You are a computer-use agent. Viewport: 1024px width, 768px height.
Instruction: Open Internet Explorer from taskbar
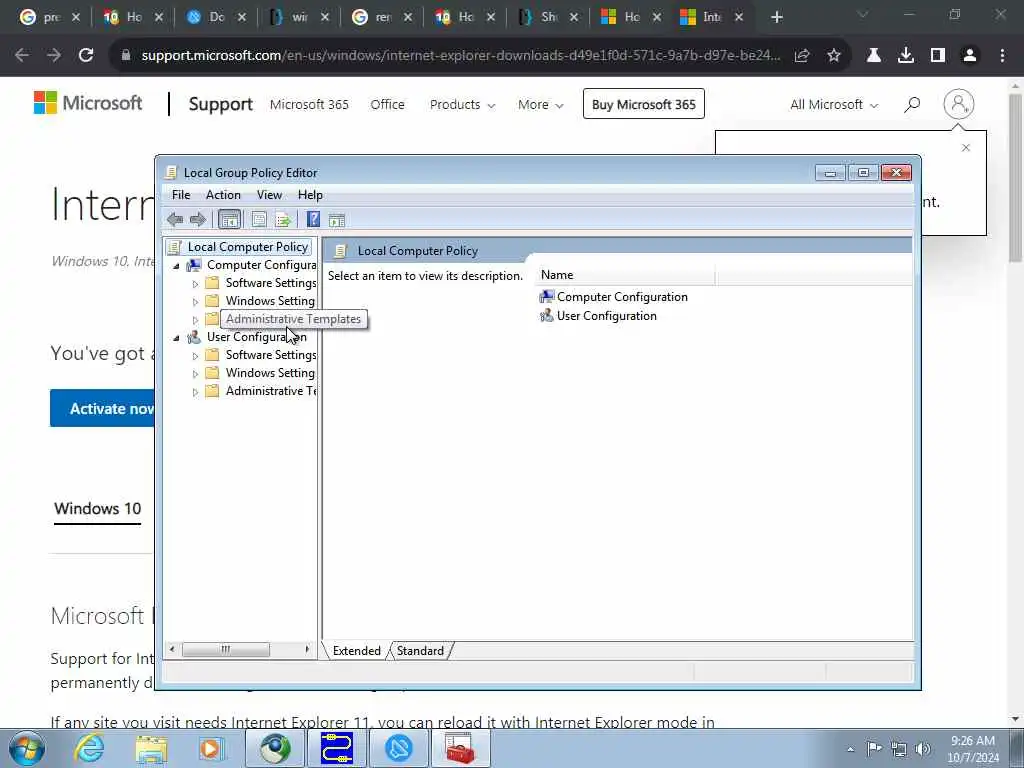click(89, 748)
